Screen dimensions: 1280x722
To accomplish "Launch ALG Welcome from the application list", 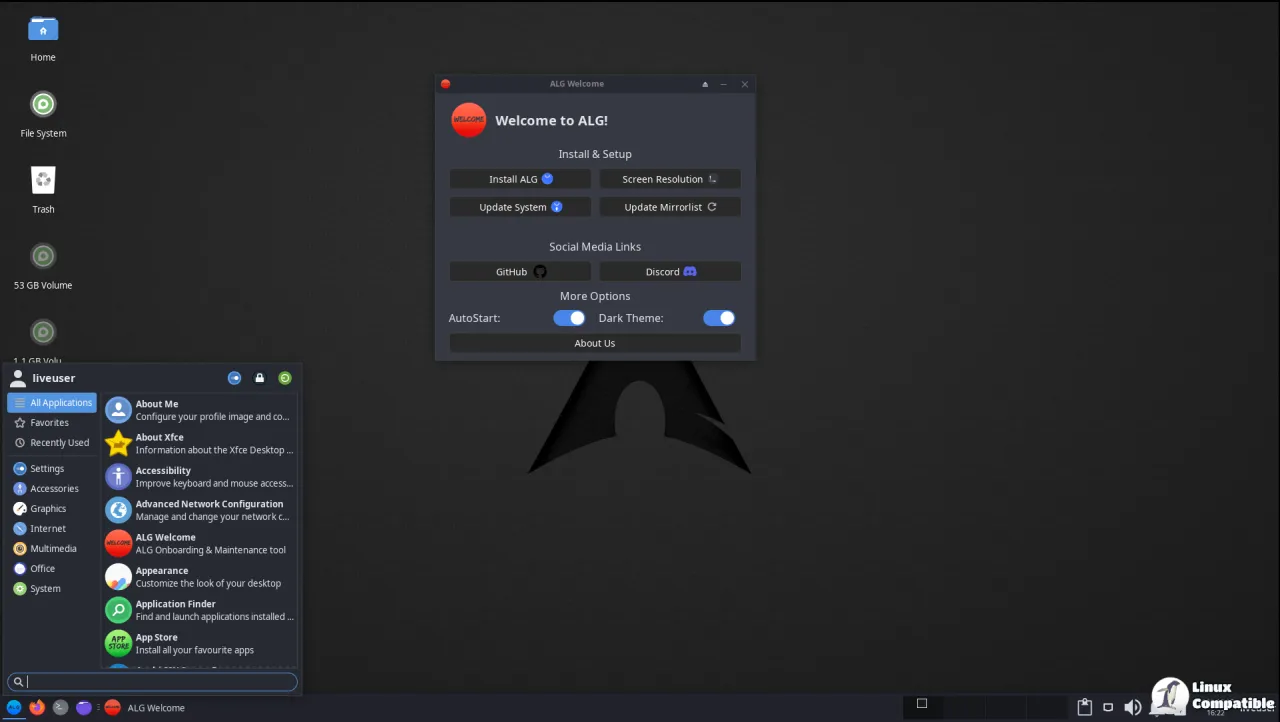I will coord(200,543).
